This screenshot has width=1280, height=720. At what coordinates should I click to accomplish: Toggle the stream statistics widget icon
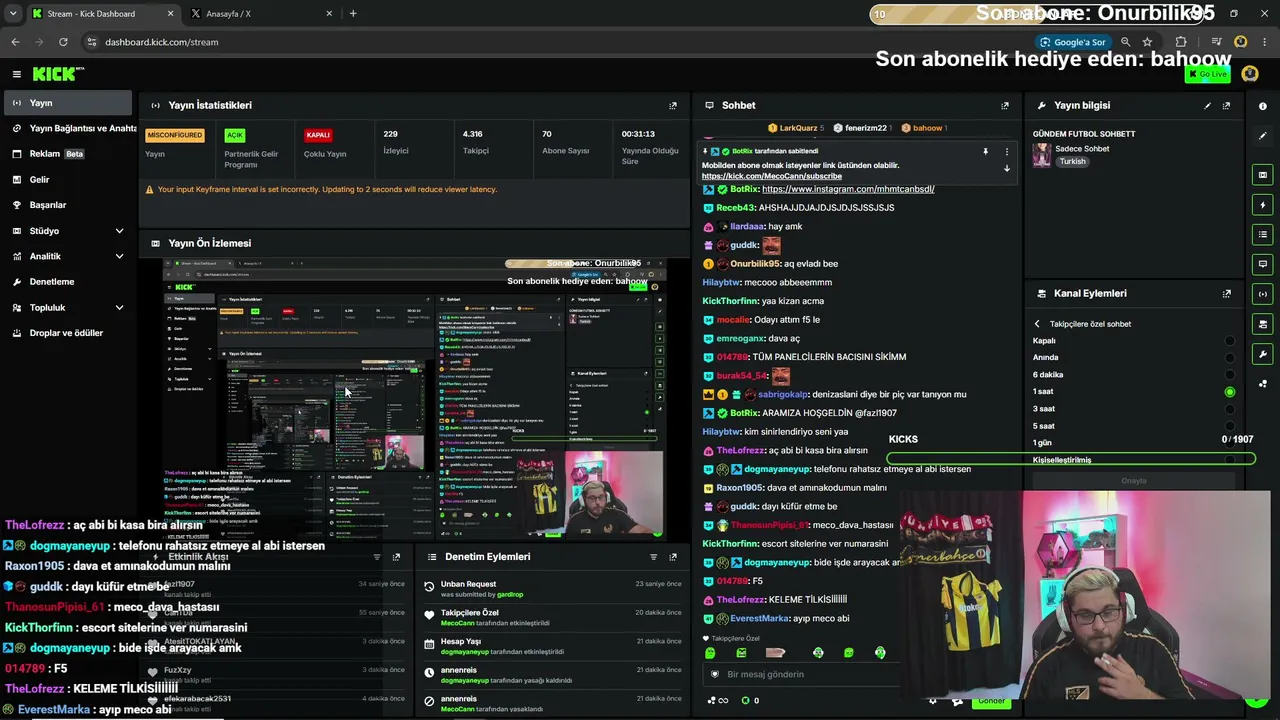1263,294
